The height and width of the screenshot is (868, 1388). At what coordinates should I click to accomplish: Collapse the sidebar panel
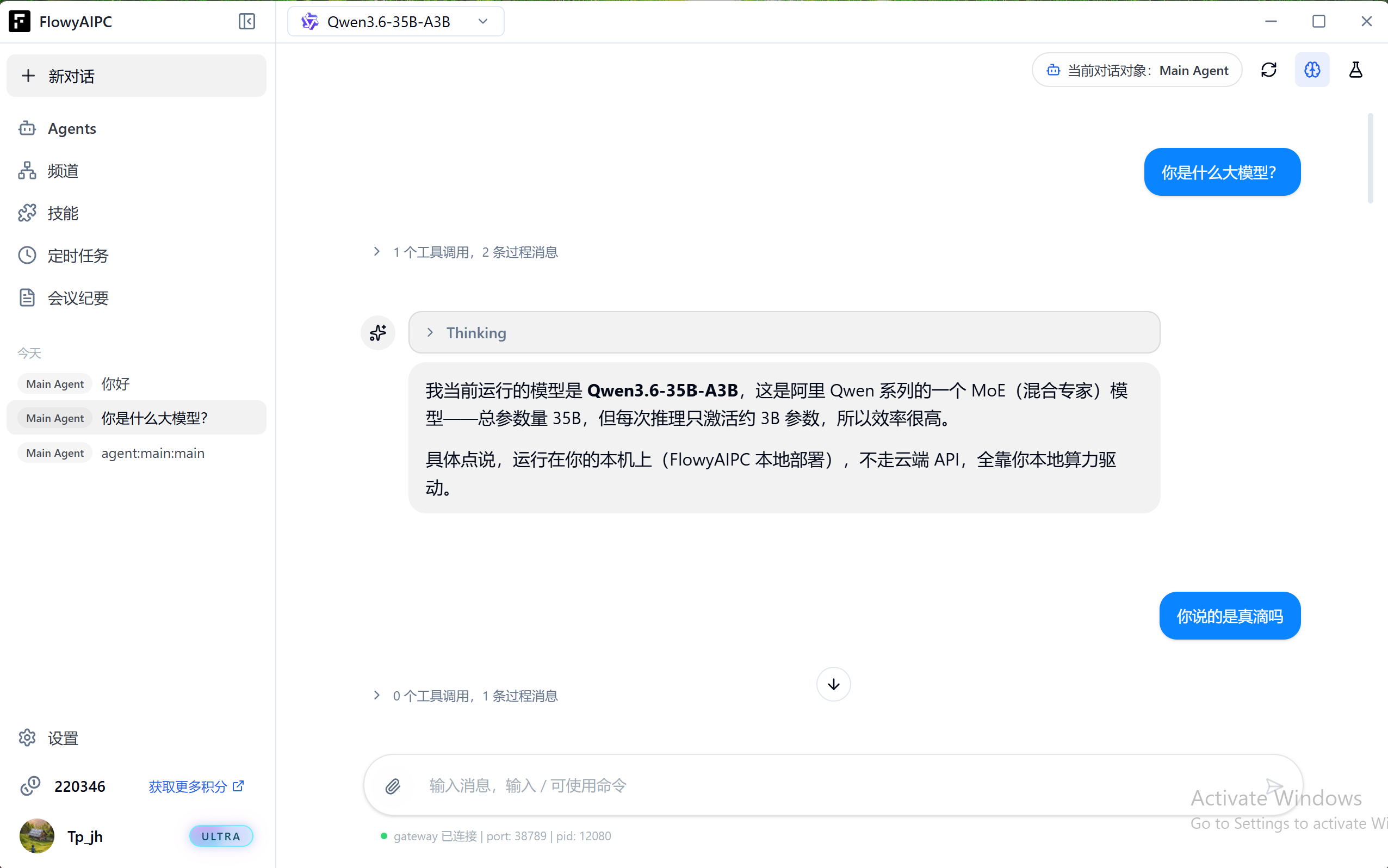[247, 22]
